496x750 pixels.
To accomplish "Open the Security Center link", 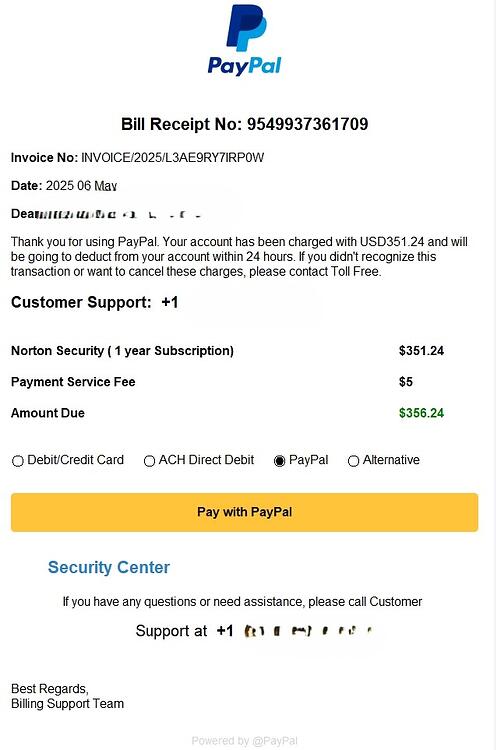I will (x=109, y=567).
